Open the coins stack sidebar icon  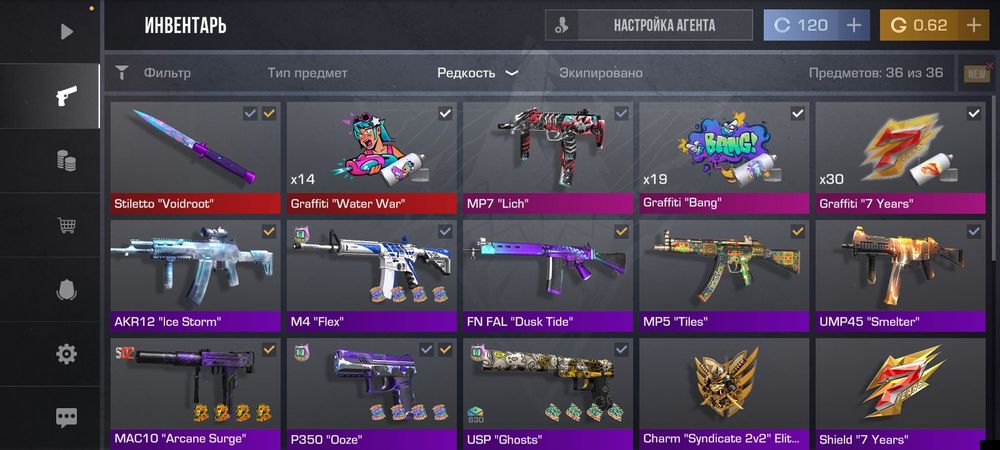point(66,161)
